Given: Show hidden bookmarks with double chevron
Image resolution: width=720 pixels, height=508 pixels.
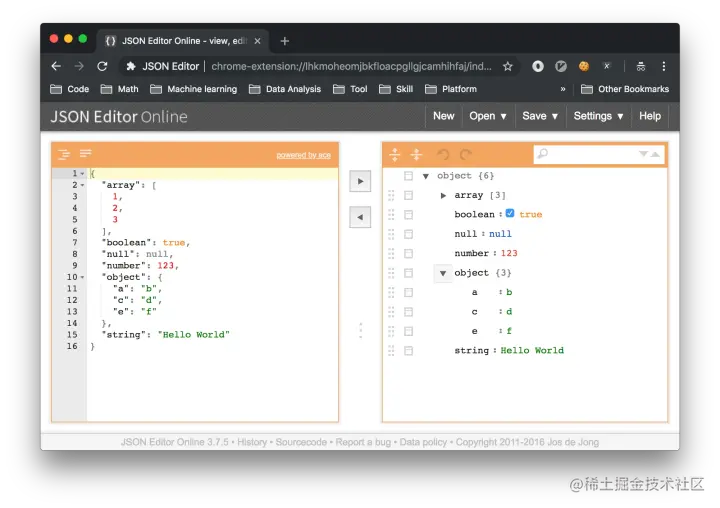Looking at the screenshot, I should (x=562, y=89).
